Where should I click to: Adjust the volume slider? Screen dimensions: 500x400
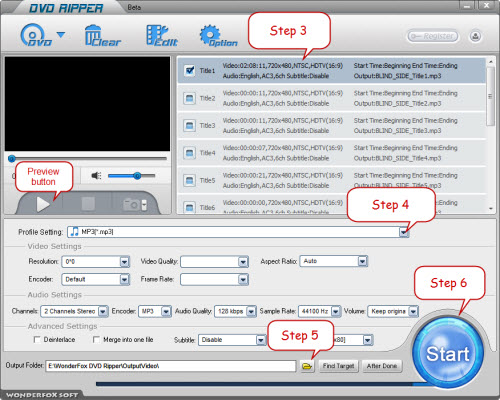[x=132, y=176]
